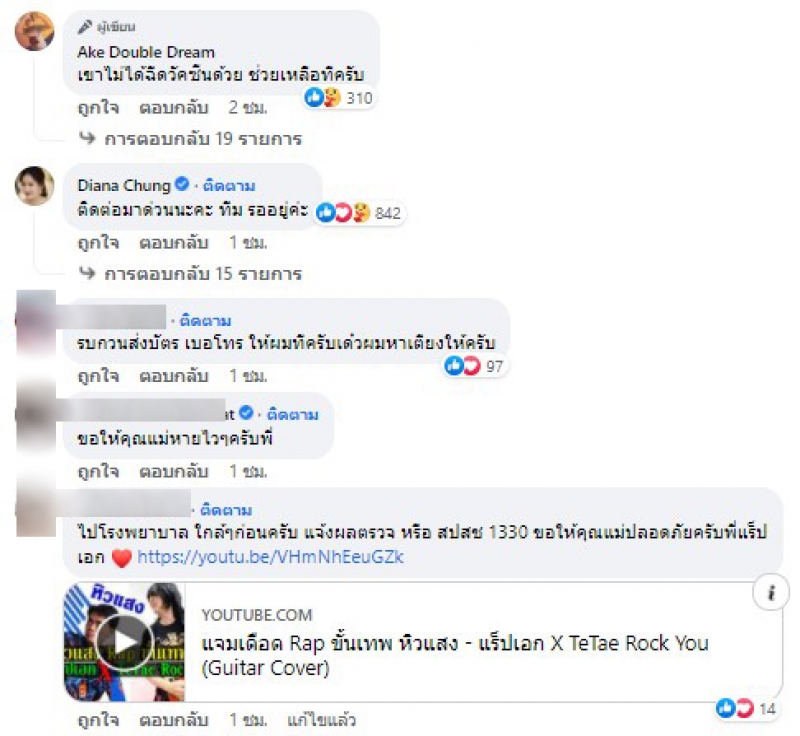Click the info icon on YouTube preview
This screenshot has height=736, width=800.
[x=771, y=593]
